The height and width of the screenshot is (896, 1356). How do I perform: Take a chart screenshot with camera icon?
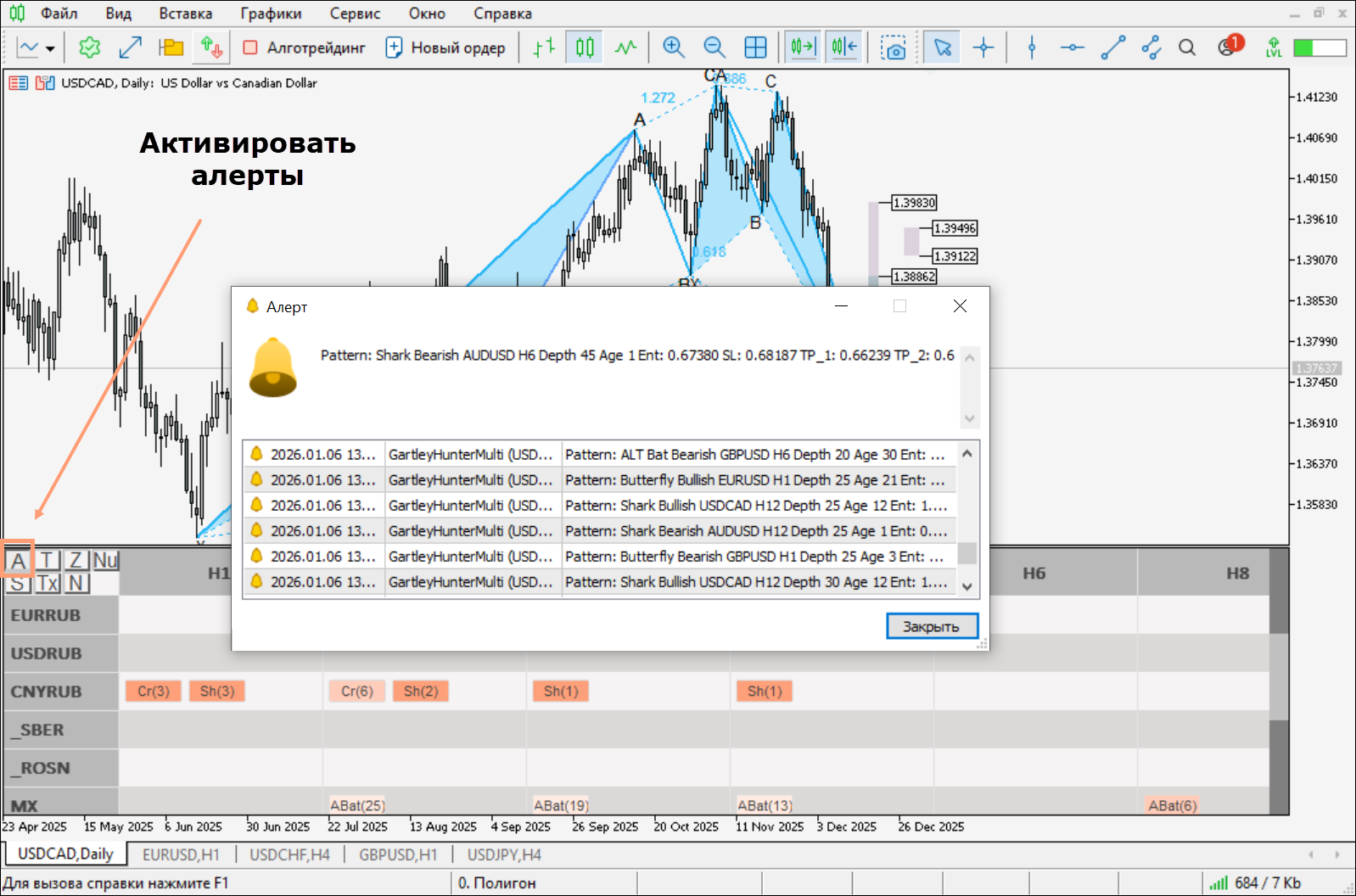pos(893,48)
